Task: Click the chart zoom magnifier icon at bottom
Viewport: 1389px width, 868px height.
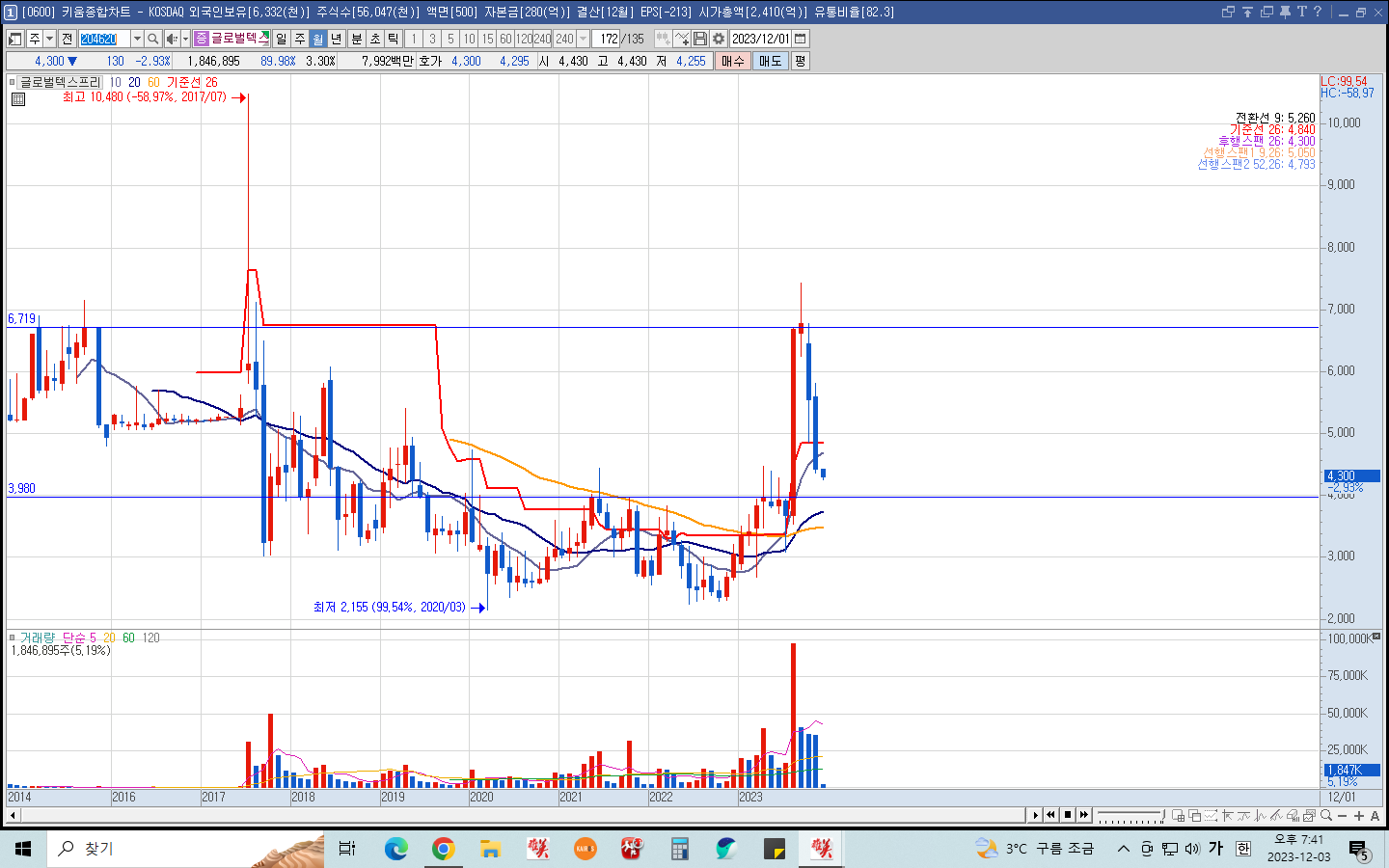Action: (1326, 815)
